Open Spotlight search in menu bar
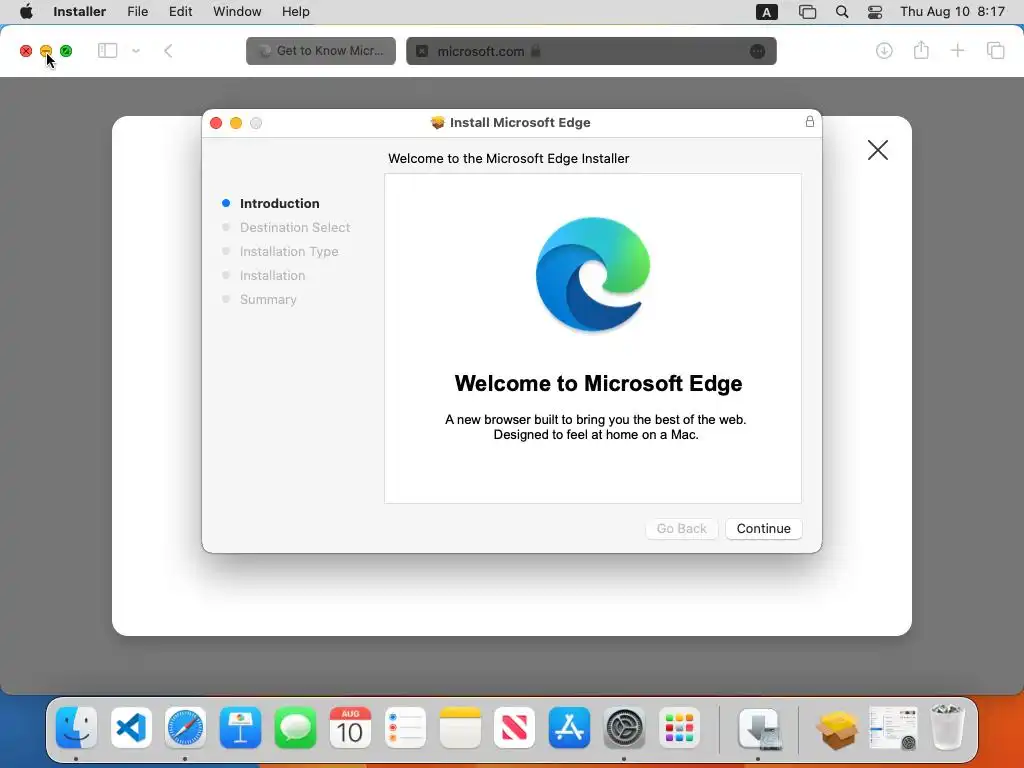1024x768 pixels. tap(842, 12)
